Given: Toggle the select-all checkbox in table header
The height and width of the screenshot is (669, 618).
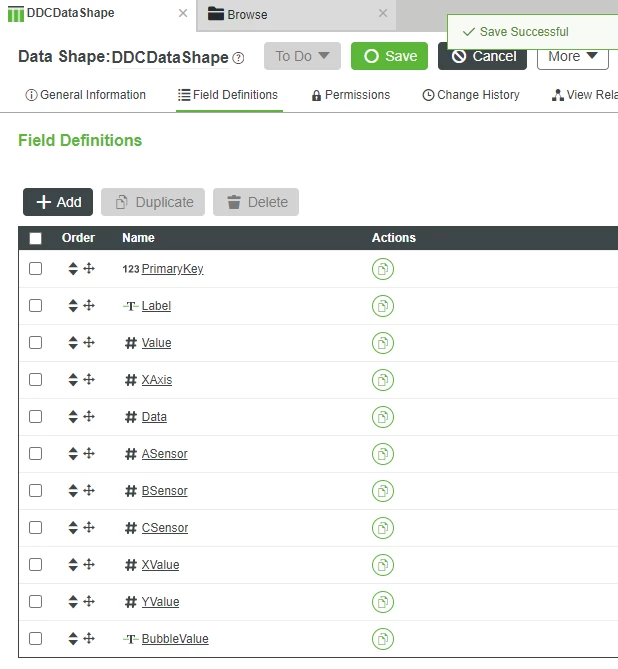Looking at the screenshot, I should coord(35,238).
